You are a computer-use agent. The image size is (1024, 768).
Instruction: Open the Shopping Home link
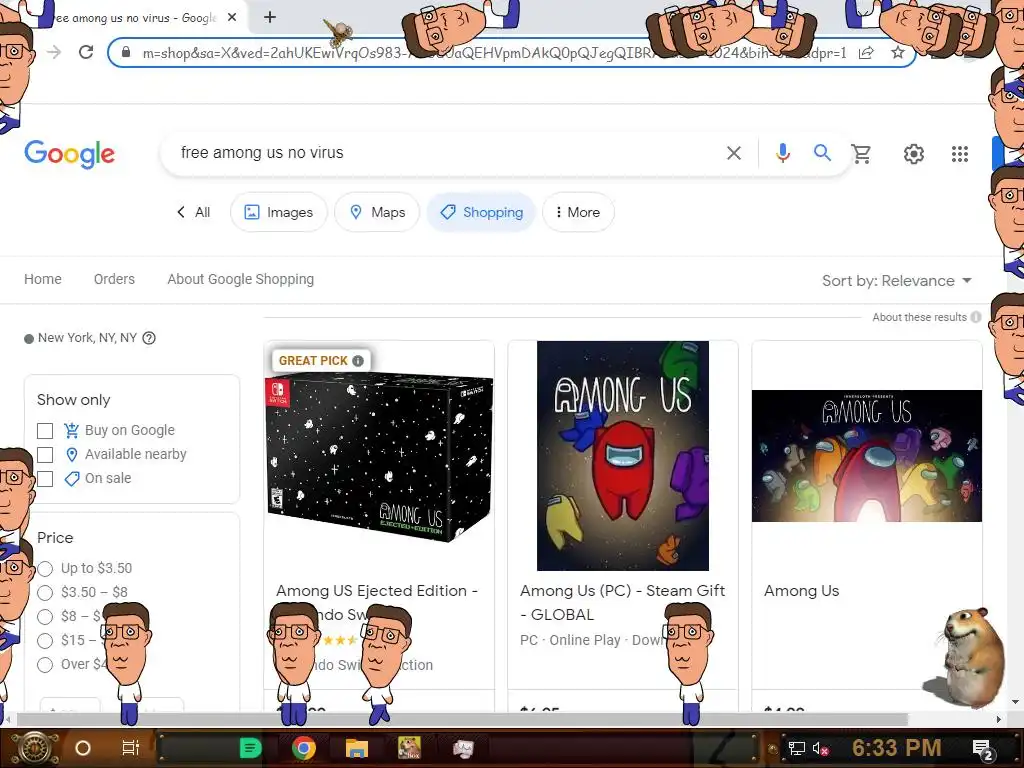[43, 280]
